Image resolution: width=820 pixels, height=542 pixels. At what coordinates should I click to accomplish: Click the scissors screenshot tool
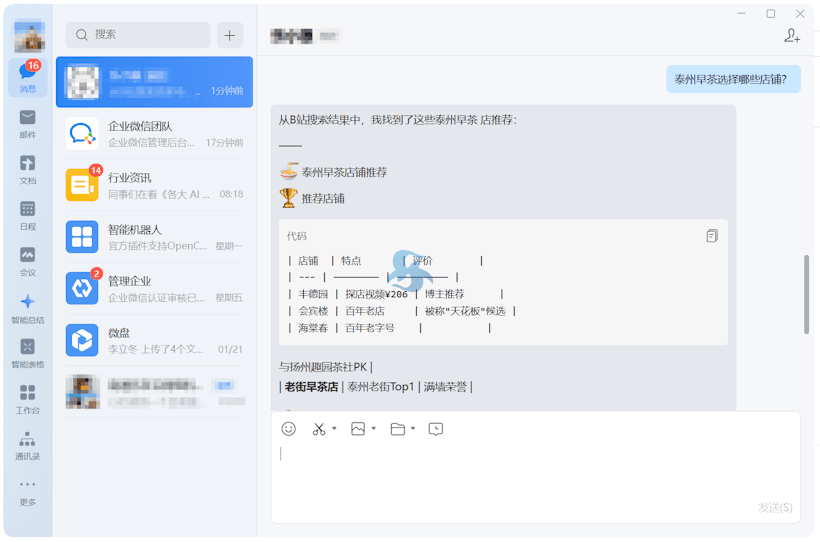point(318,429)
